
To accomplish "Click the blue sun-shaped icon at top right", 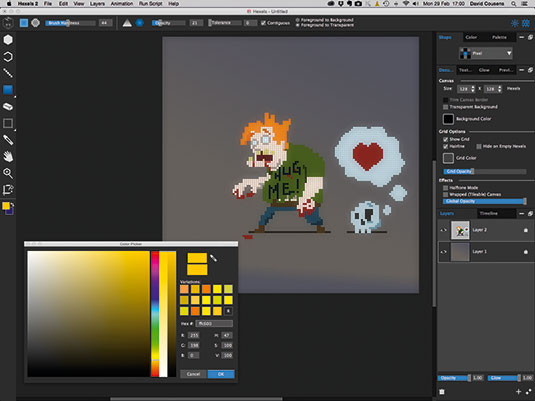I will tap(515, 23).
